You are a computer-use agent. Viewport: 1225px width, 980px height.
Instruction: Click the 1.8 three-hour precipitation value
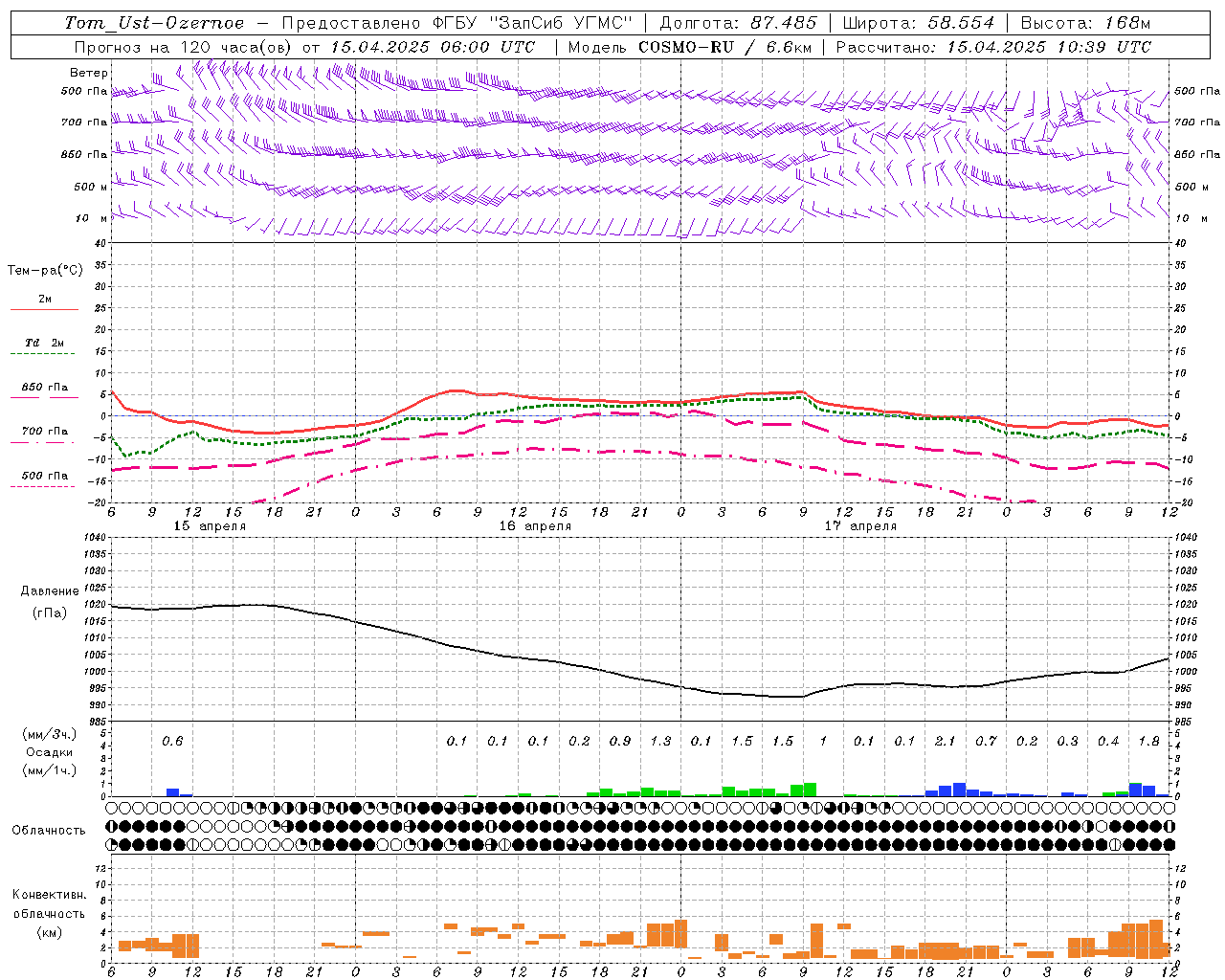(1149, 741)
